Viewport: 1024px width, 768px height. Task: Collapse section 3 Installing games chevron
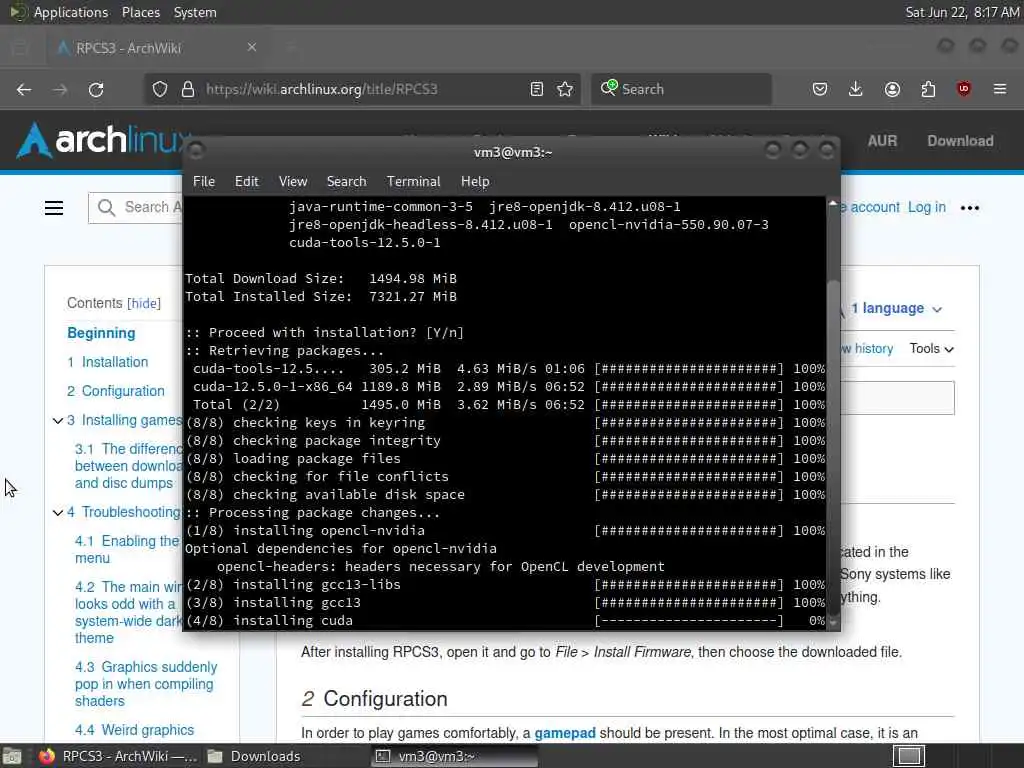[58, 421]
